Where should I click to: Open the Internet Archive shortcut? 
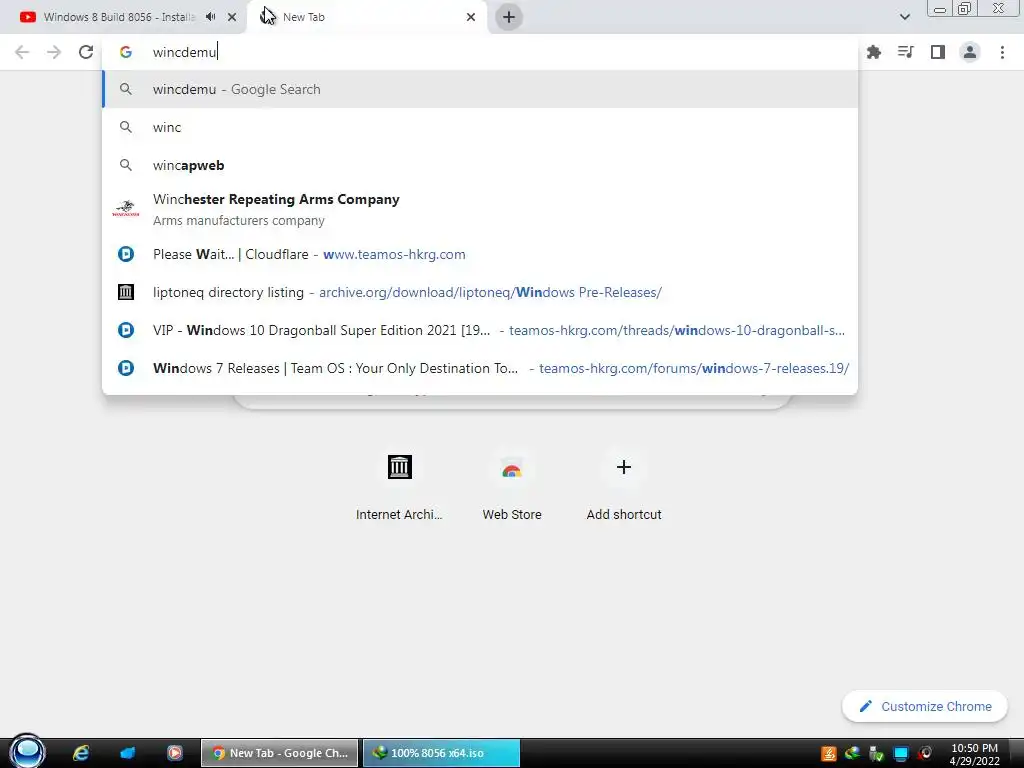pyautogui.click(x=399, y=487)
